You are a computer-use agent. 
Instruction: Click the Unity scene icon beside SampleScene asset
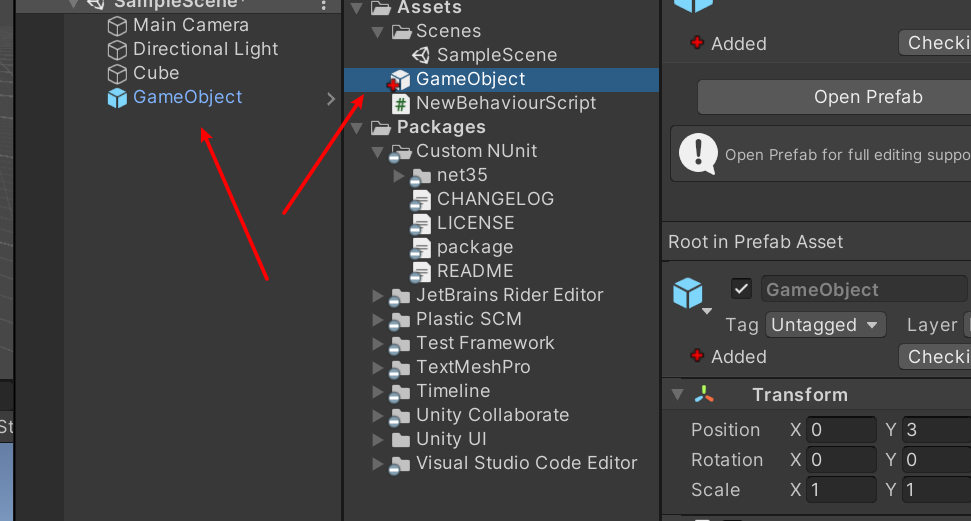point(421,55)
